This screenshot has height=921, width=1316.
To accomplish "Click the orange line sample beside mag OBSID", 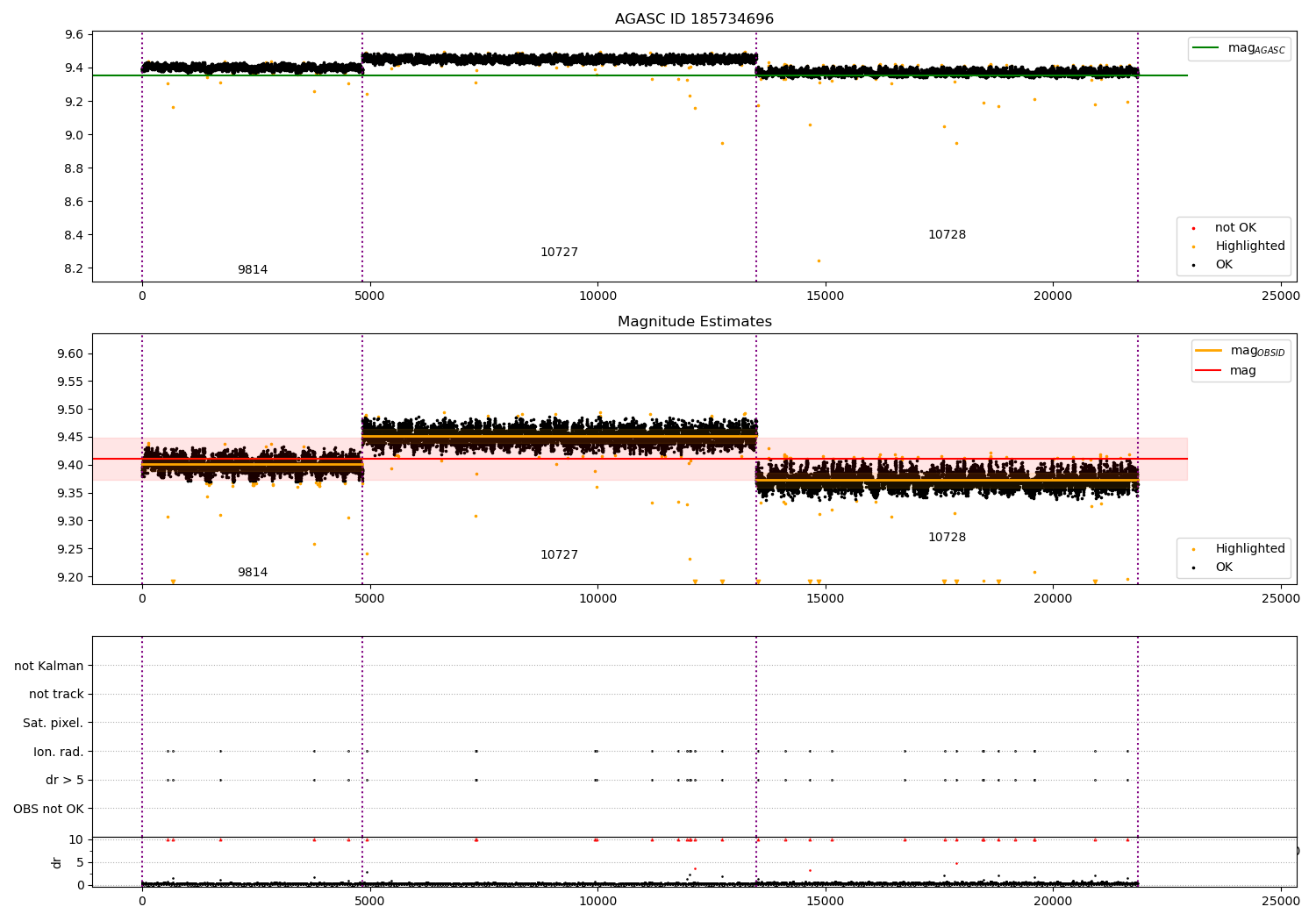I will pos(1209,350).
